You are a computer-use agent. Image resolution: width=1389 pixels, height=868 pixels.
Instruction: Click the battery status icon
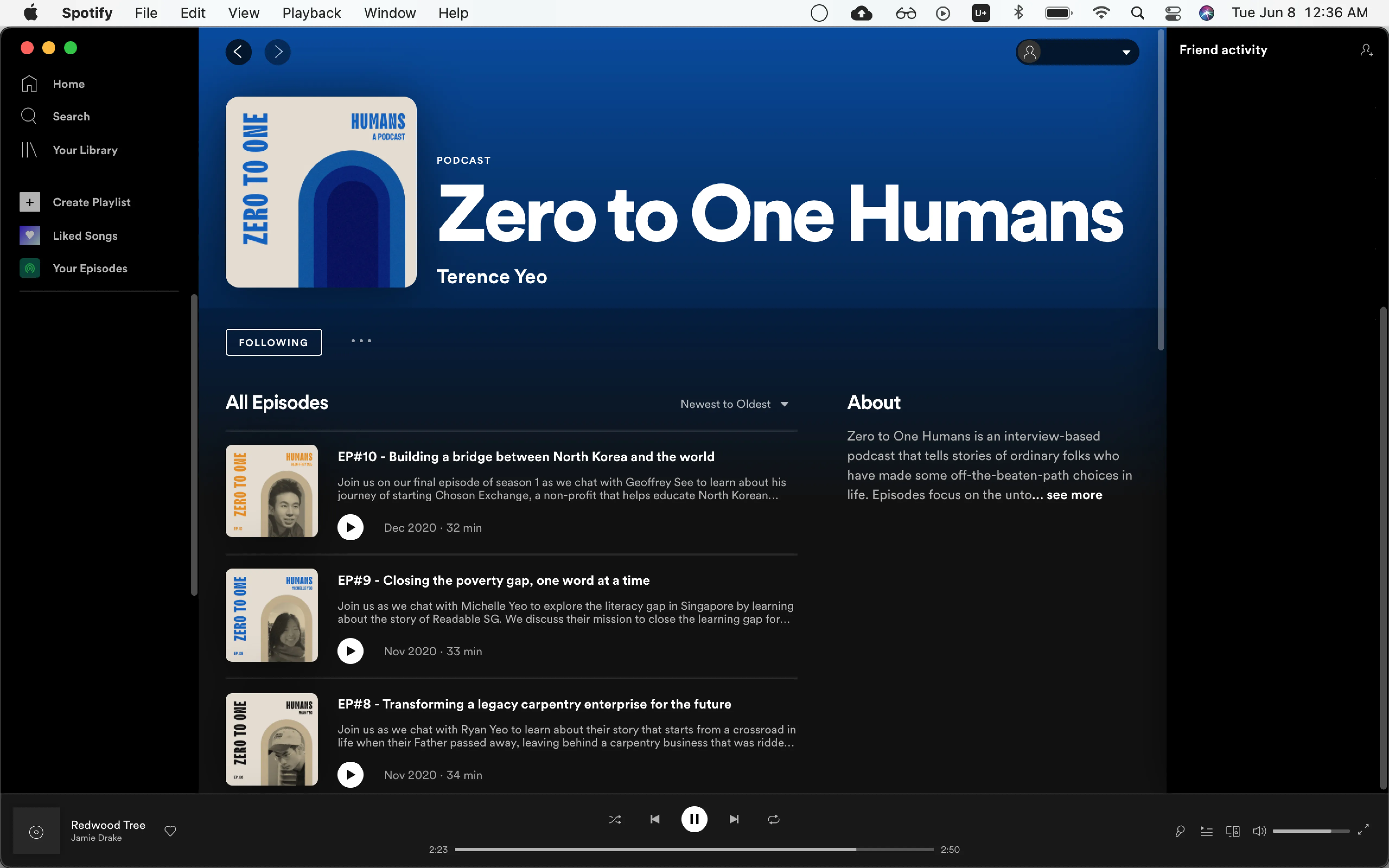point(1058,13)
